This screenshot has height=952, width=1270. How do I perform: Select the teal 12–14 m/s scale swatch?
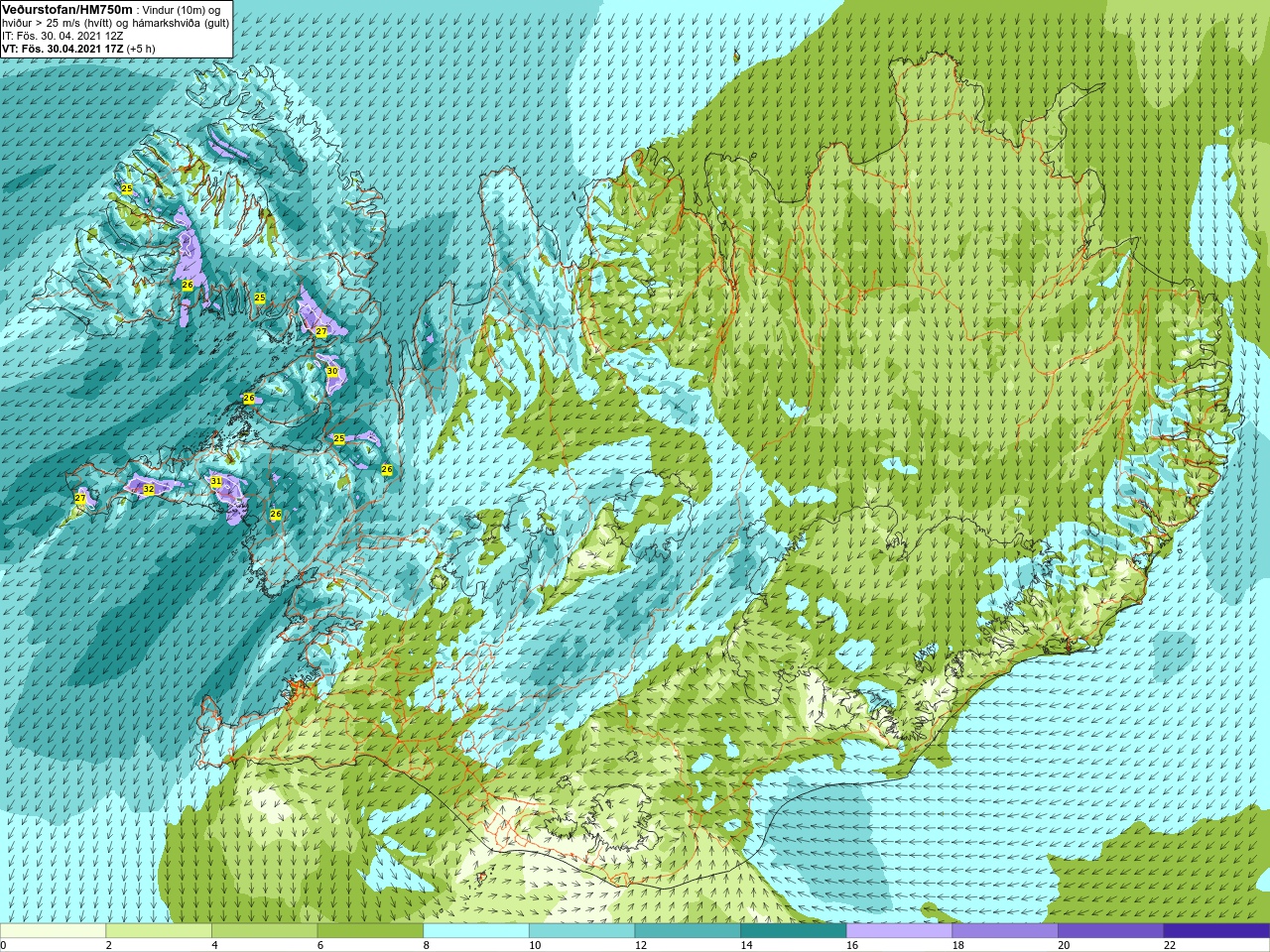(688, 931)
